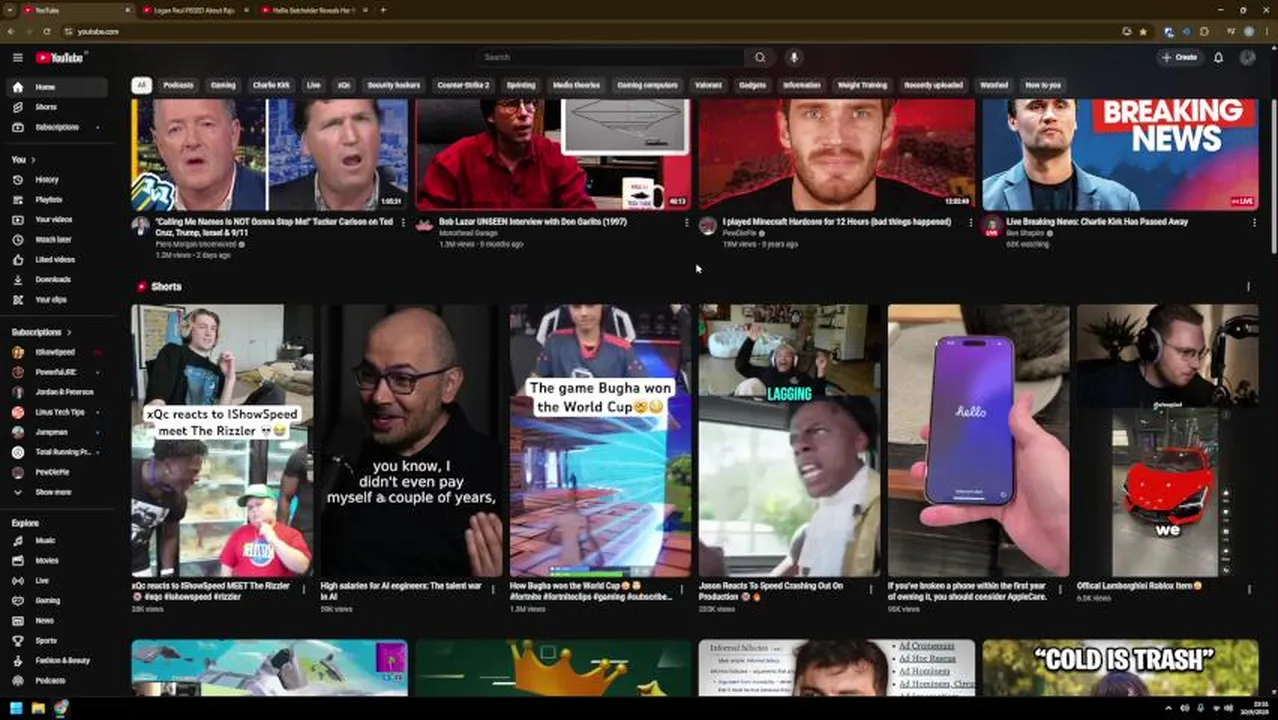1278x720 pixels.
Task: Open the Windows Start menu
Action: (16, 708)
